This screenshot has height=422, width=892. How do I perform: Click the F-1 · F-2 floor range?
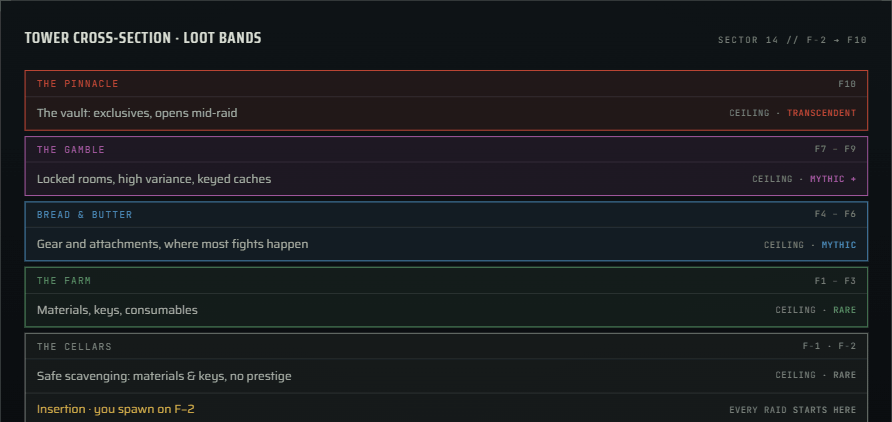pos(829,346)
